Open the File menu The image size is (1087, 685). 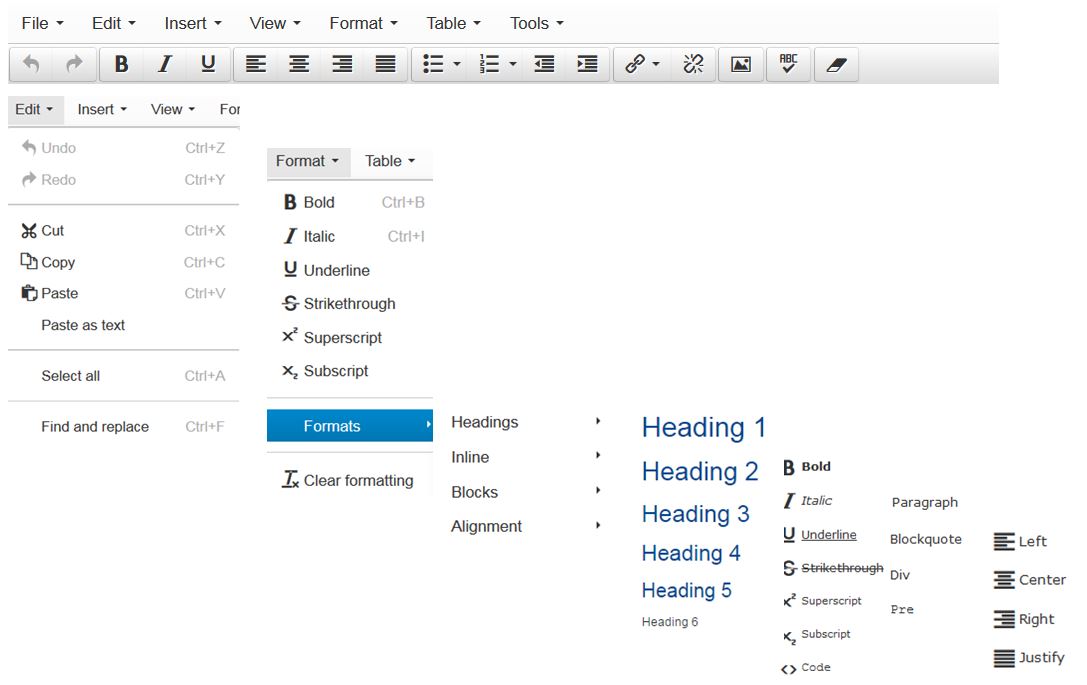coord(42,24)
